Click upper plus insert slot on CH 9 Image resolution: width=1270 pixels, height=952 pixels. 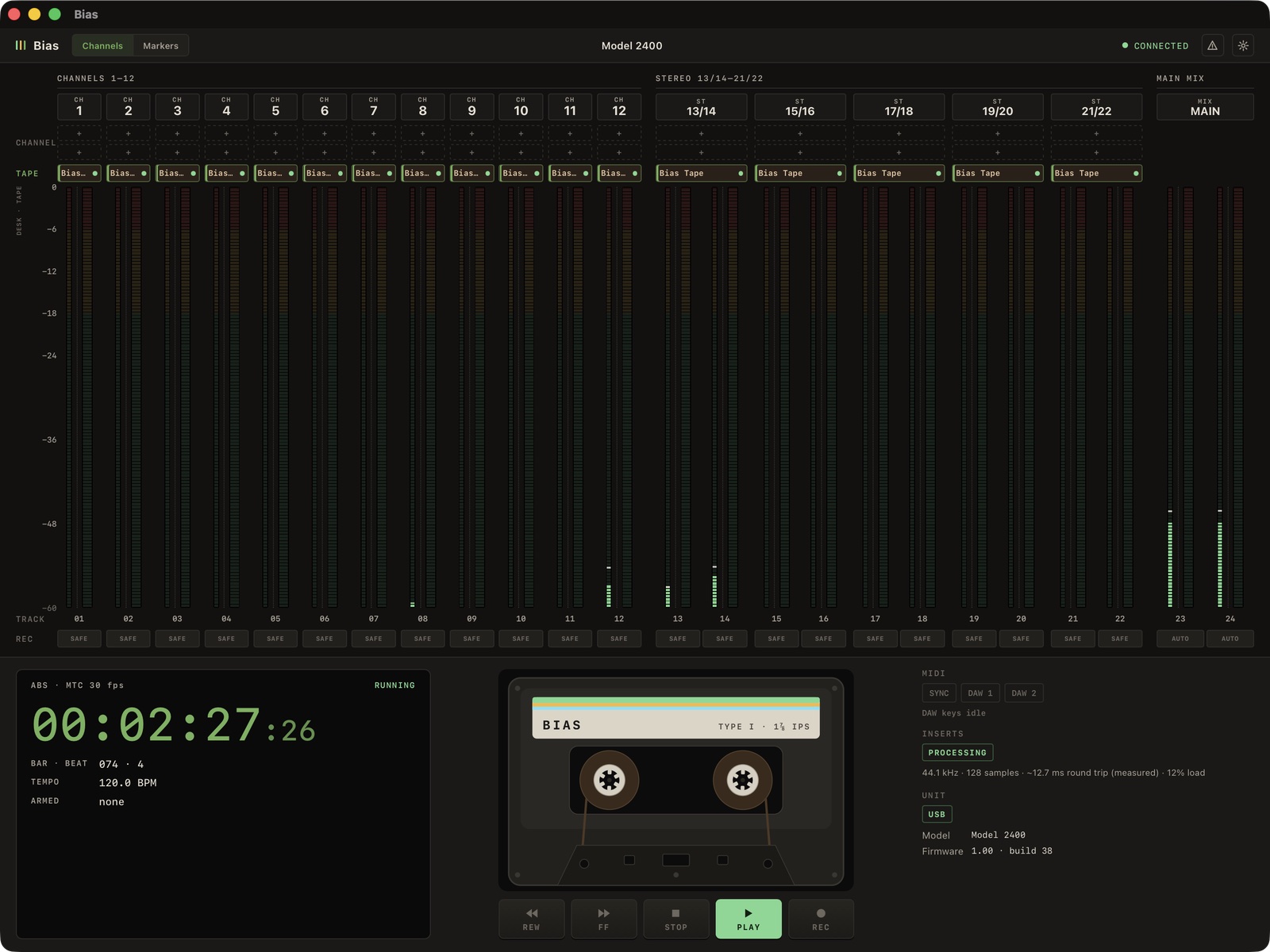[x=471, y=133]
